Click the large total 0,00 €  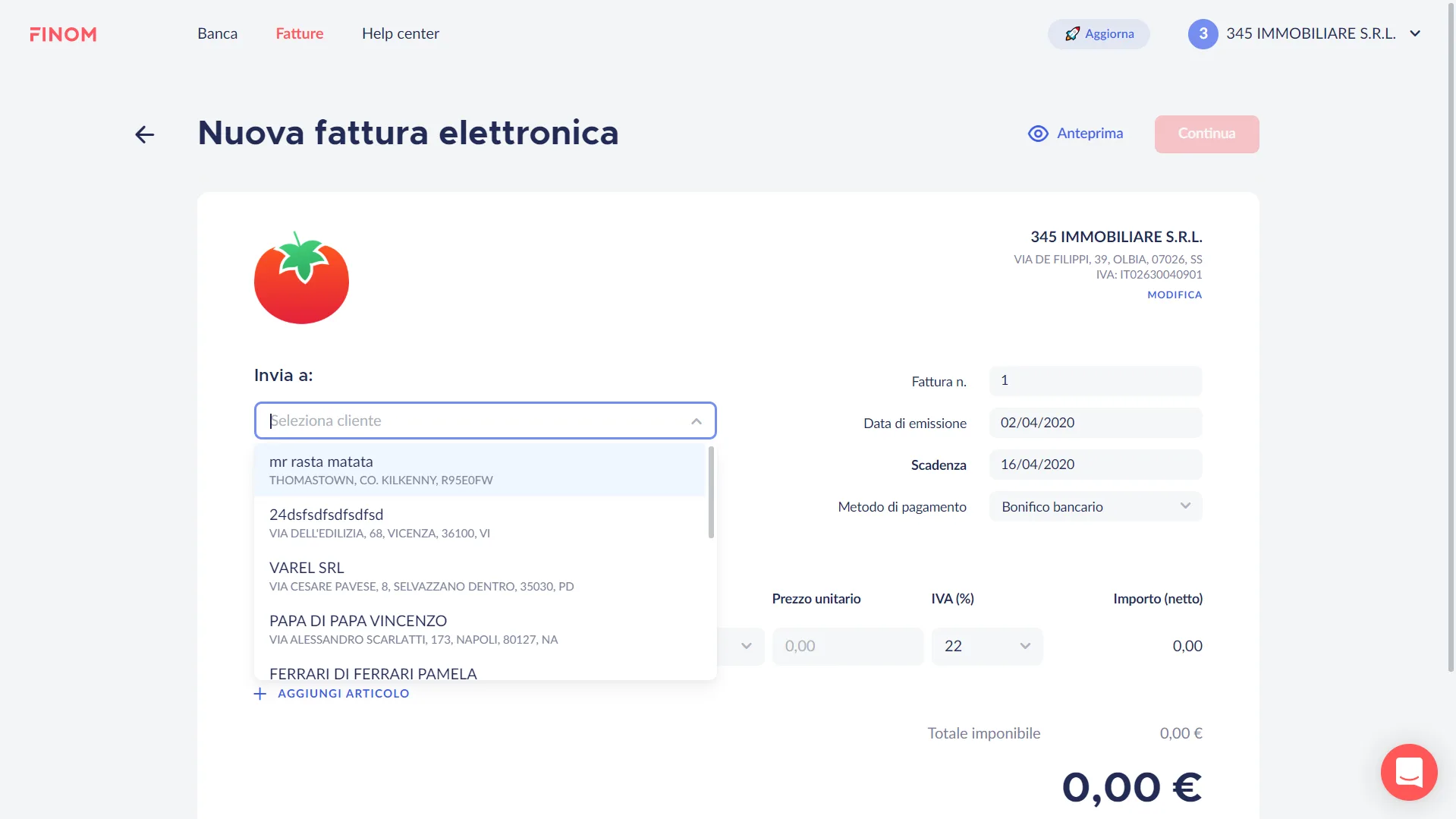pyautogui.click(x=1132, y=787)
